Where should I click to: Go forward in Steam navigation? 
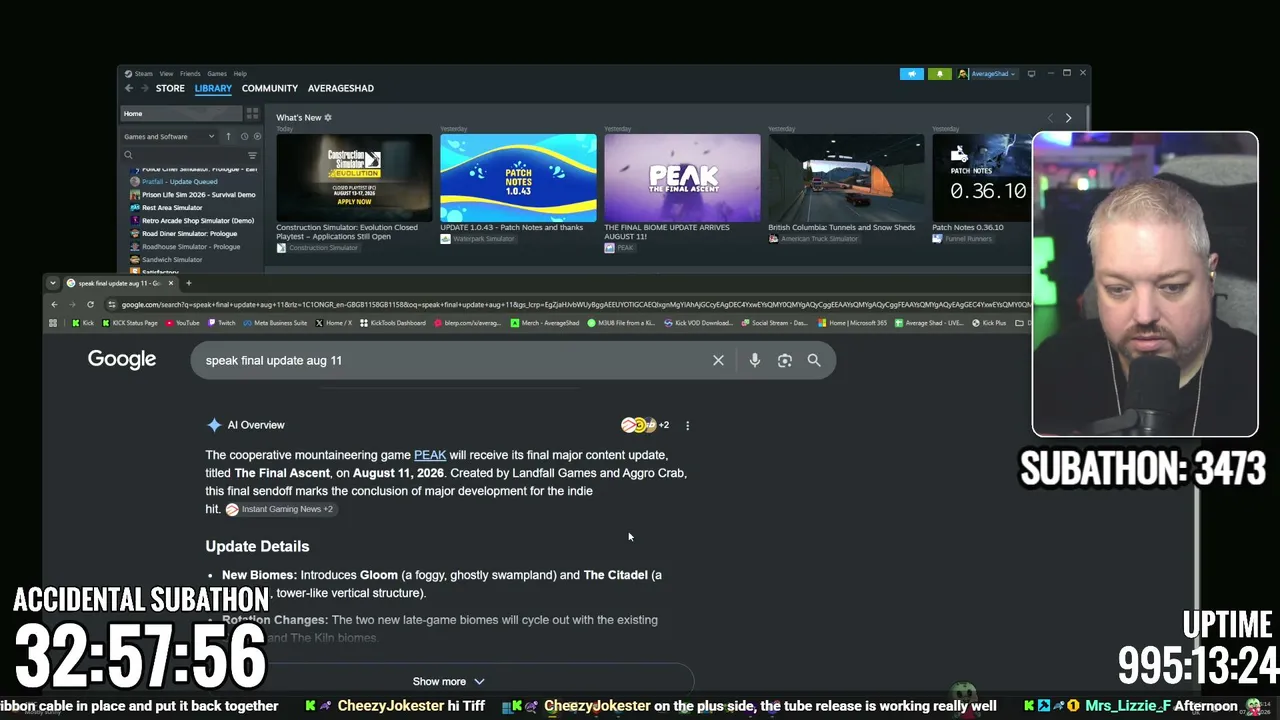click(144, 88)
